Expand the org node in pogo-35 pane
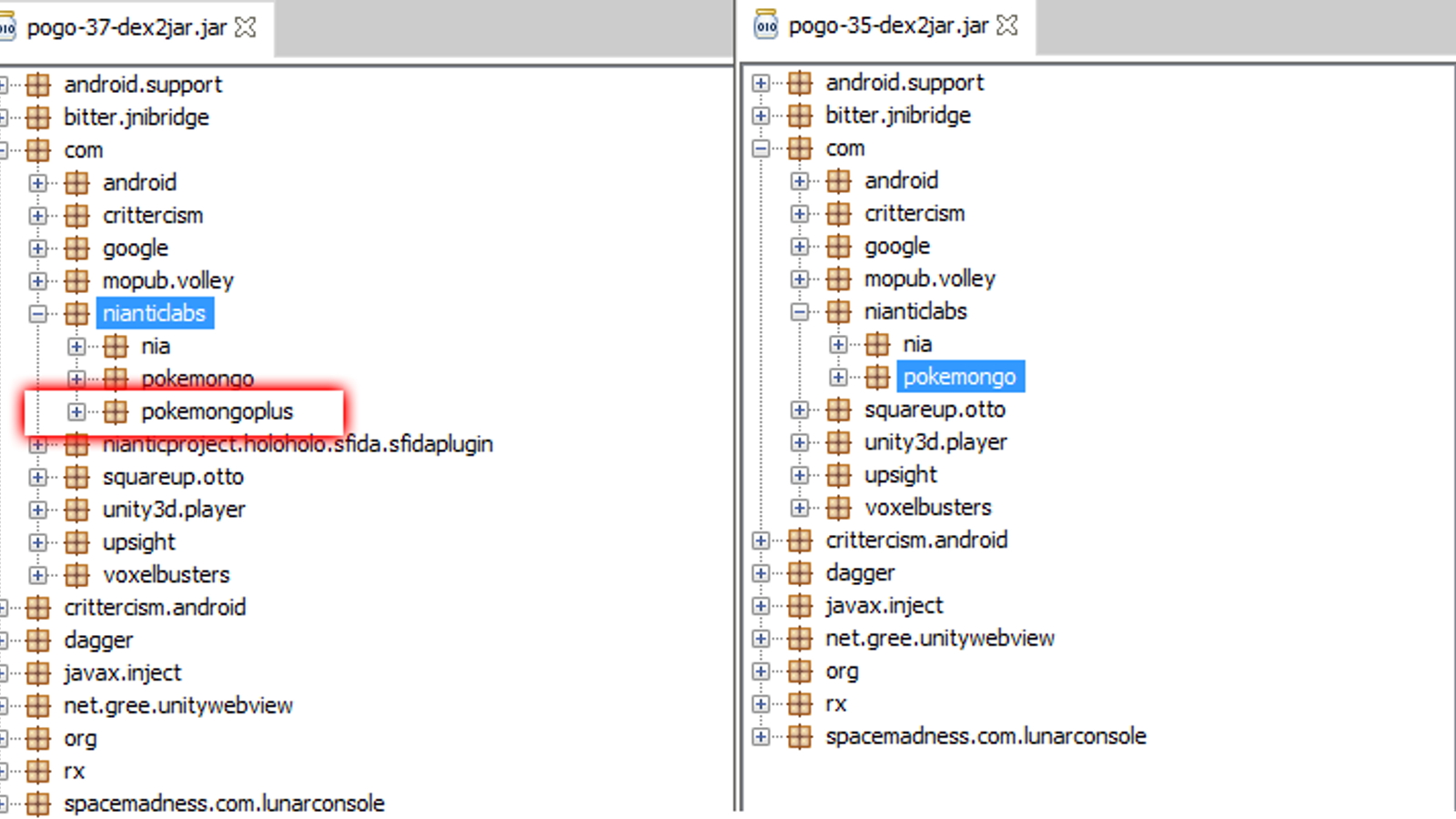The height and width of the screenshot is (819, 1456). (761, 672)
